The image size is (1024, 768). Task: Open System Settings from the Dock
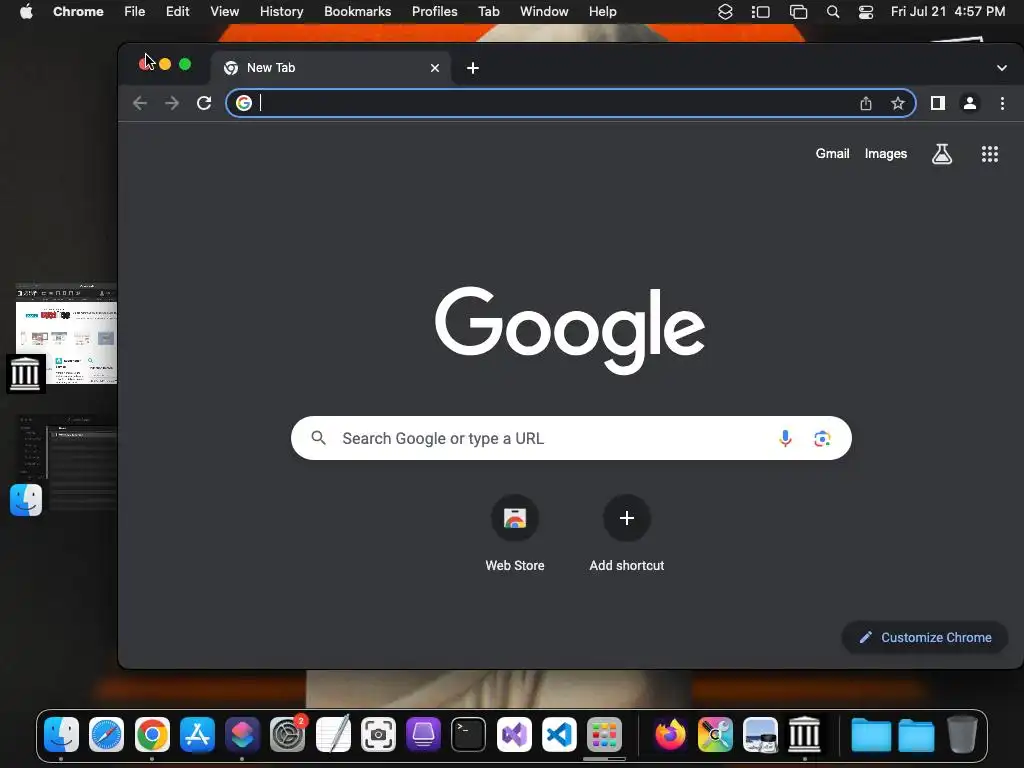tap(287, 735)
